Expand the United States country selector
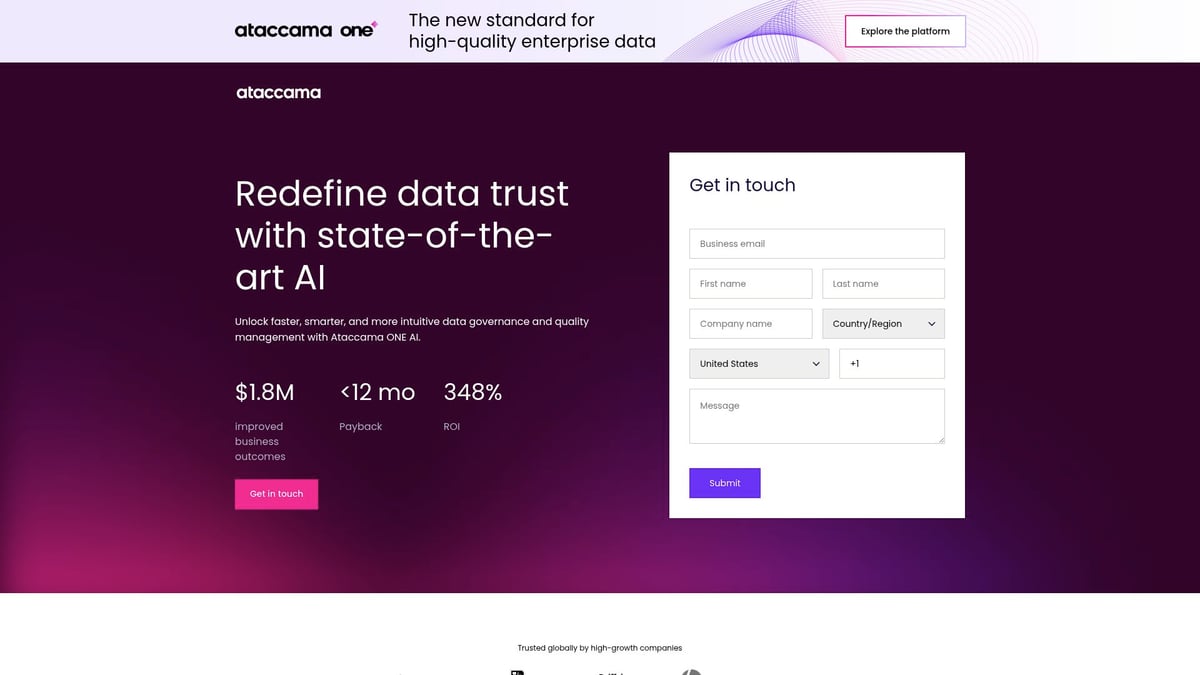Image resolution: width=1200 pixels, height=675 pixels. [x=758, y=363]
